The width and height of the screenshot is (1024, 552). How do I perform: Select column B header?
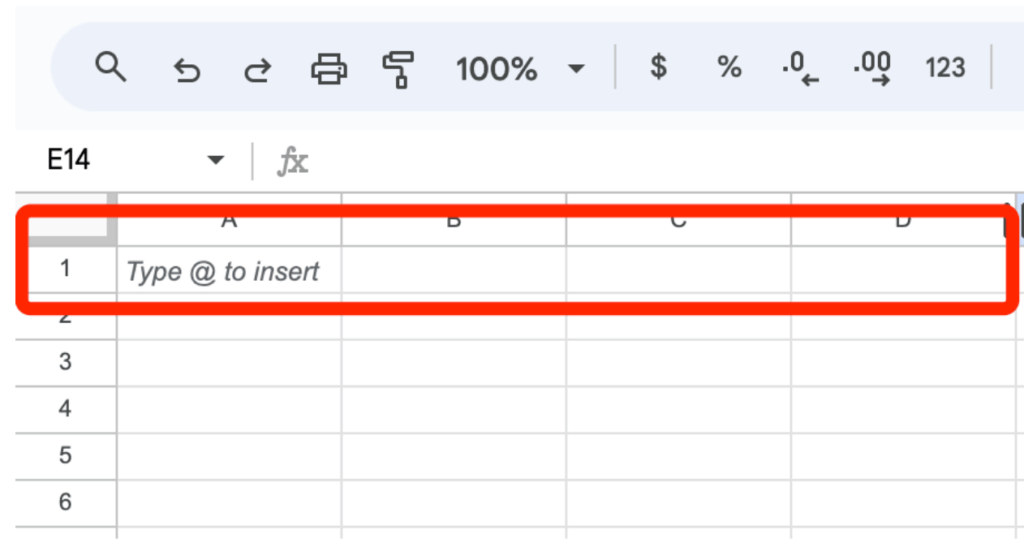click(x=453, y=220)
